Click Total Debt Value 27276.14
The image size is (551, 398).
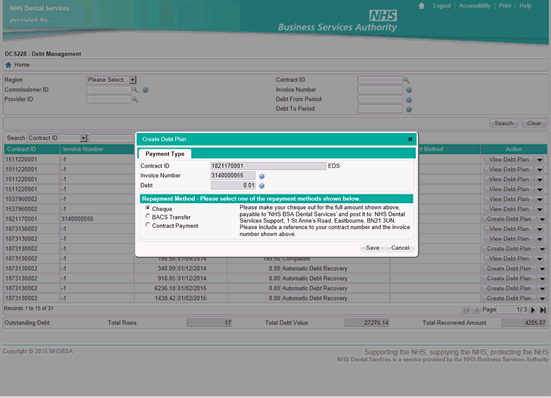pos(367,322)
